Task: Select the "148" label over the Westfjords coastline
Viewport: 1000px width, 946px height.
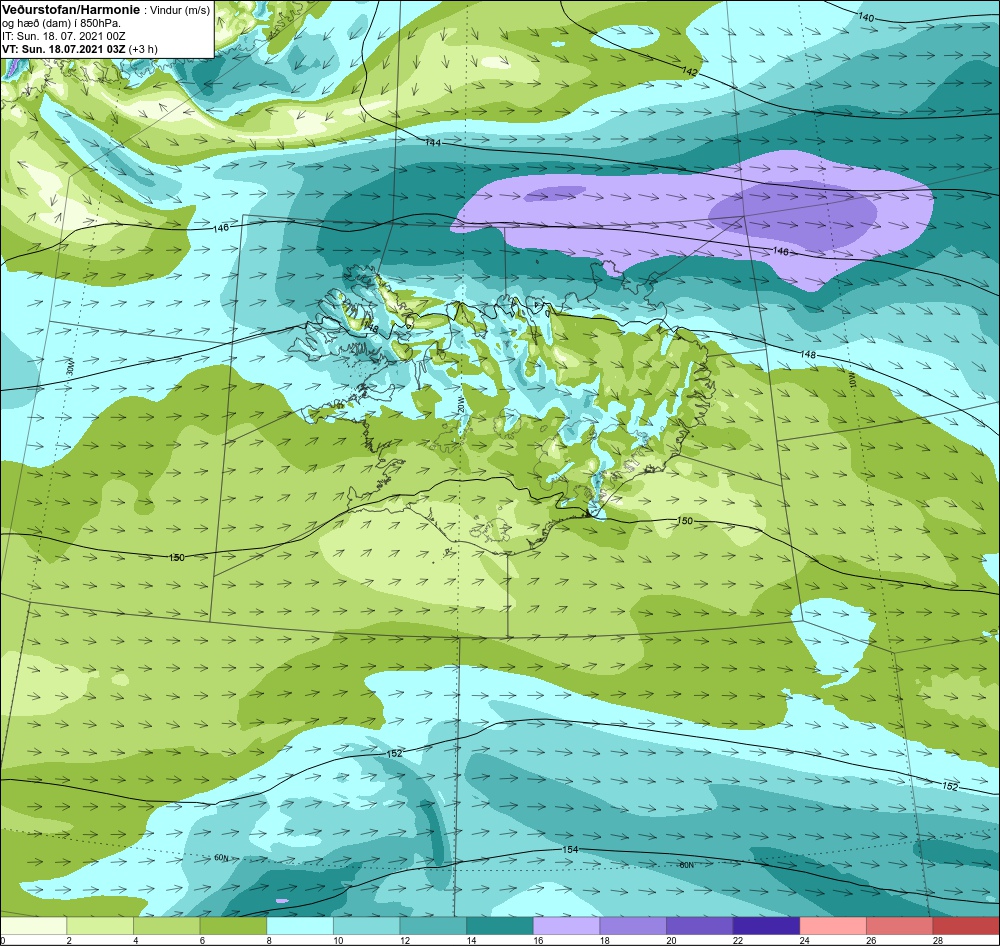Action: pyautogui.click(x=371, y=328)
